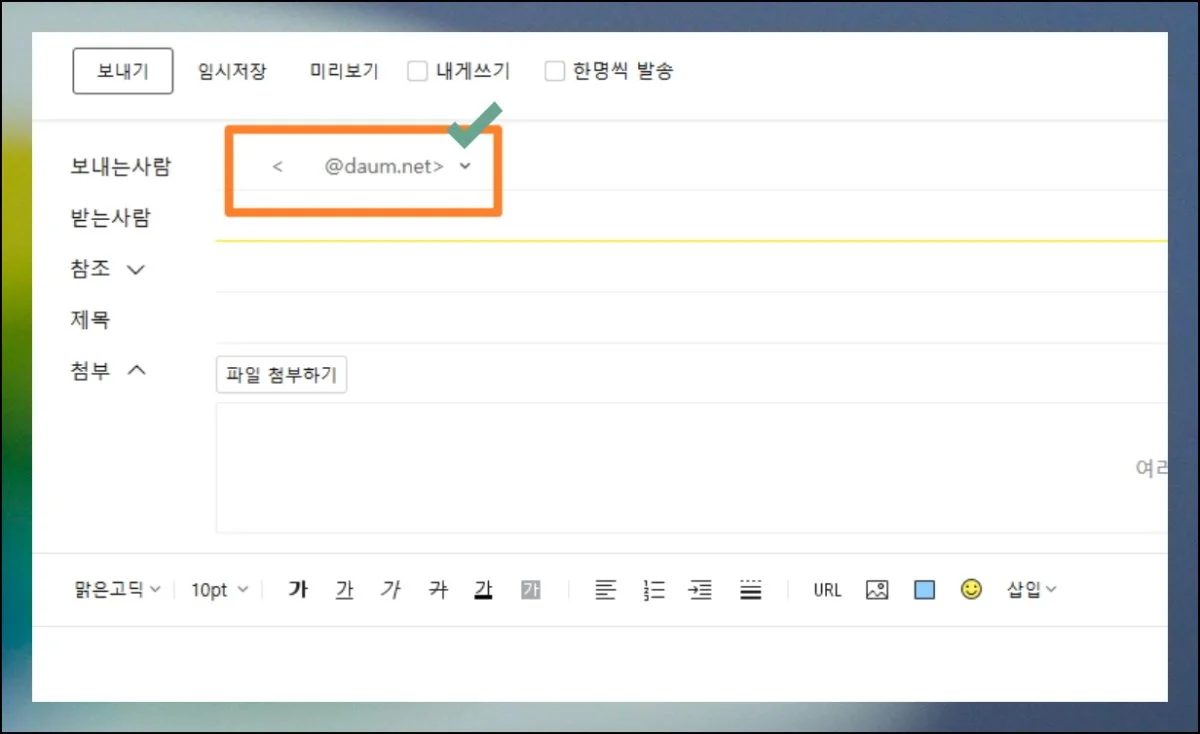Open the 10pt font size selector

[216, 589]
